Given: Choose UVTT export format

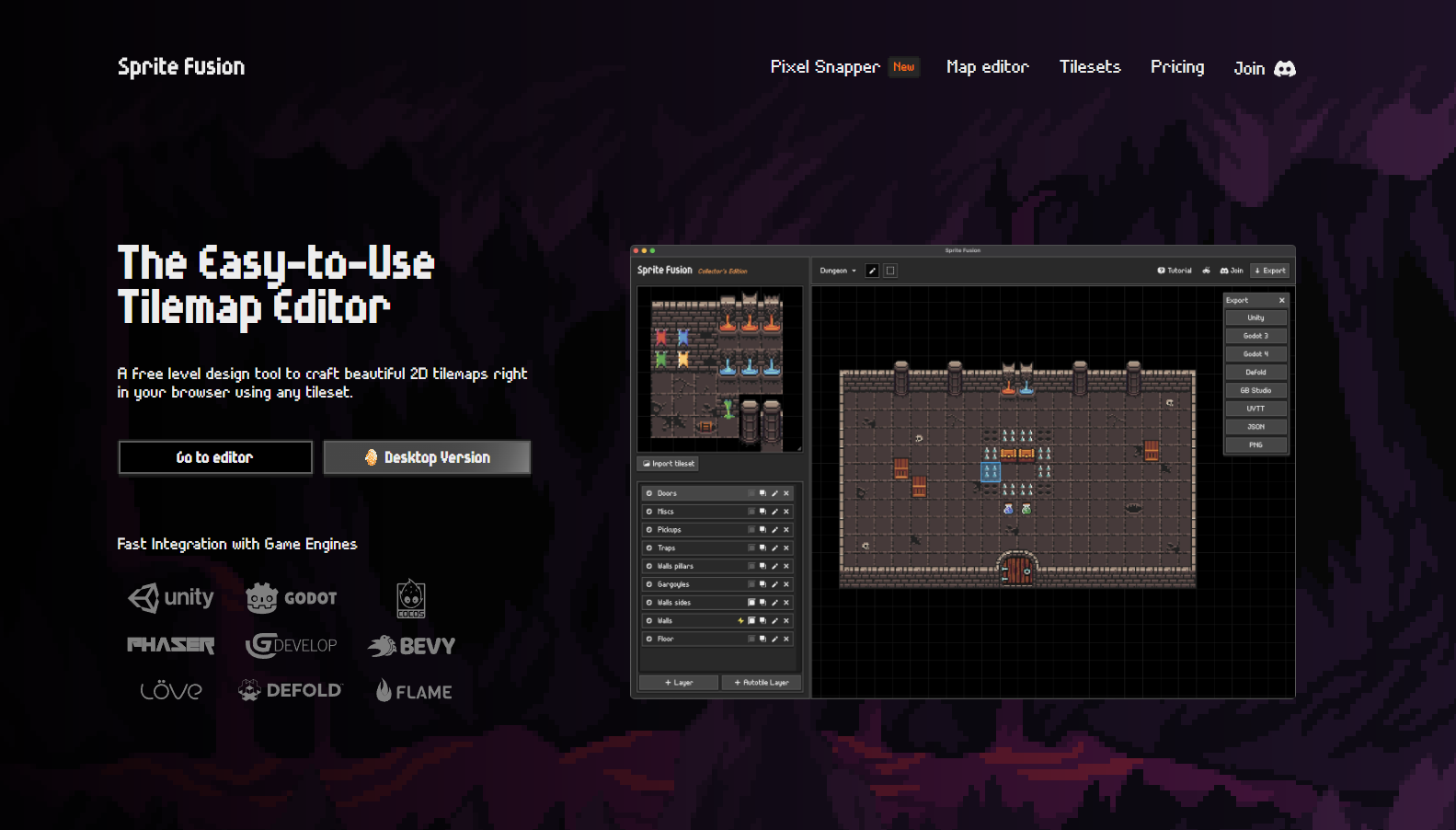Looking at the screenshot, I should tap(1255, 409).
